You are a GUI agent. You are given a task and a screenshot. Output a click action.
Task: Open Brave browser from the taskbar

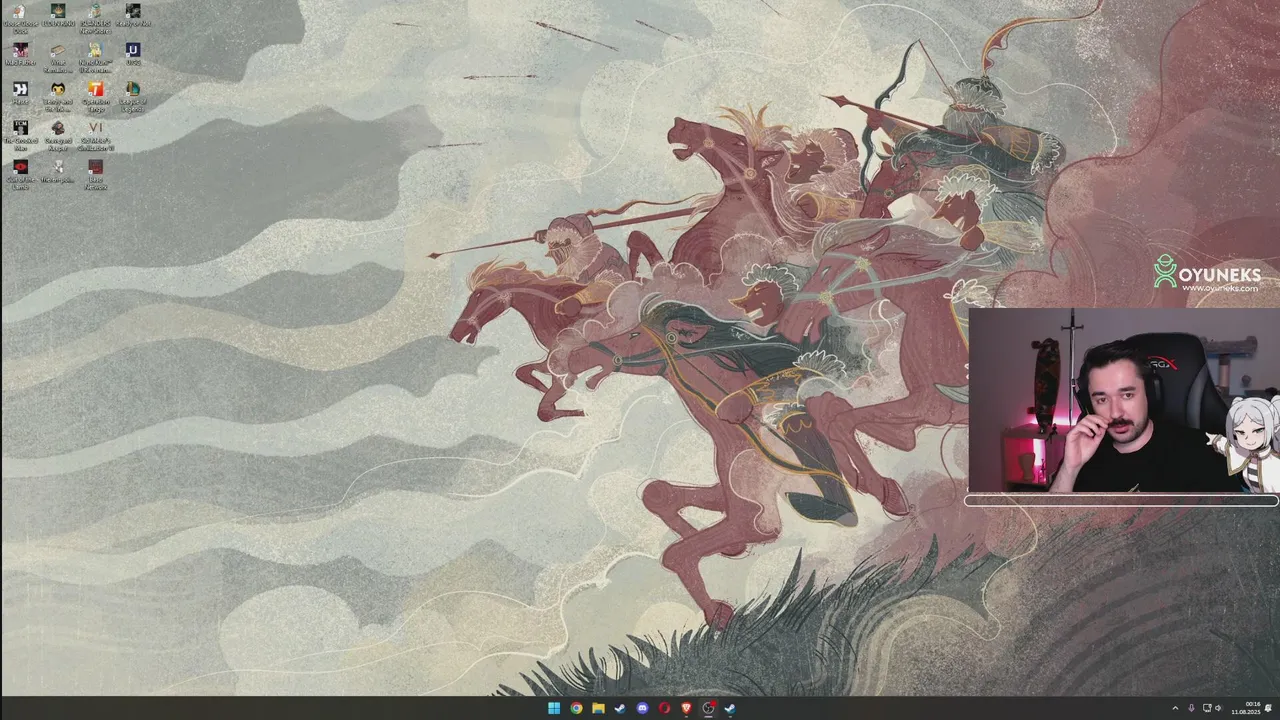click(686, 708)
